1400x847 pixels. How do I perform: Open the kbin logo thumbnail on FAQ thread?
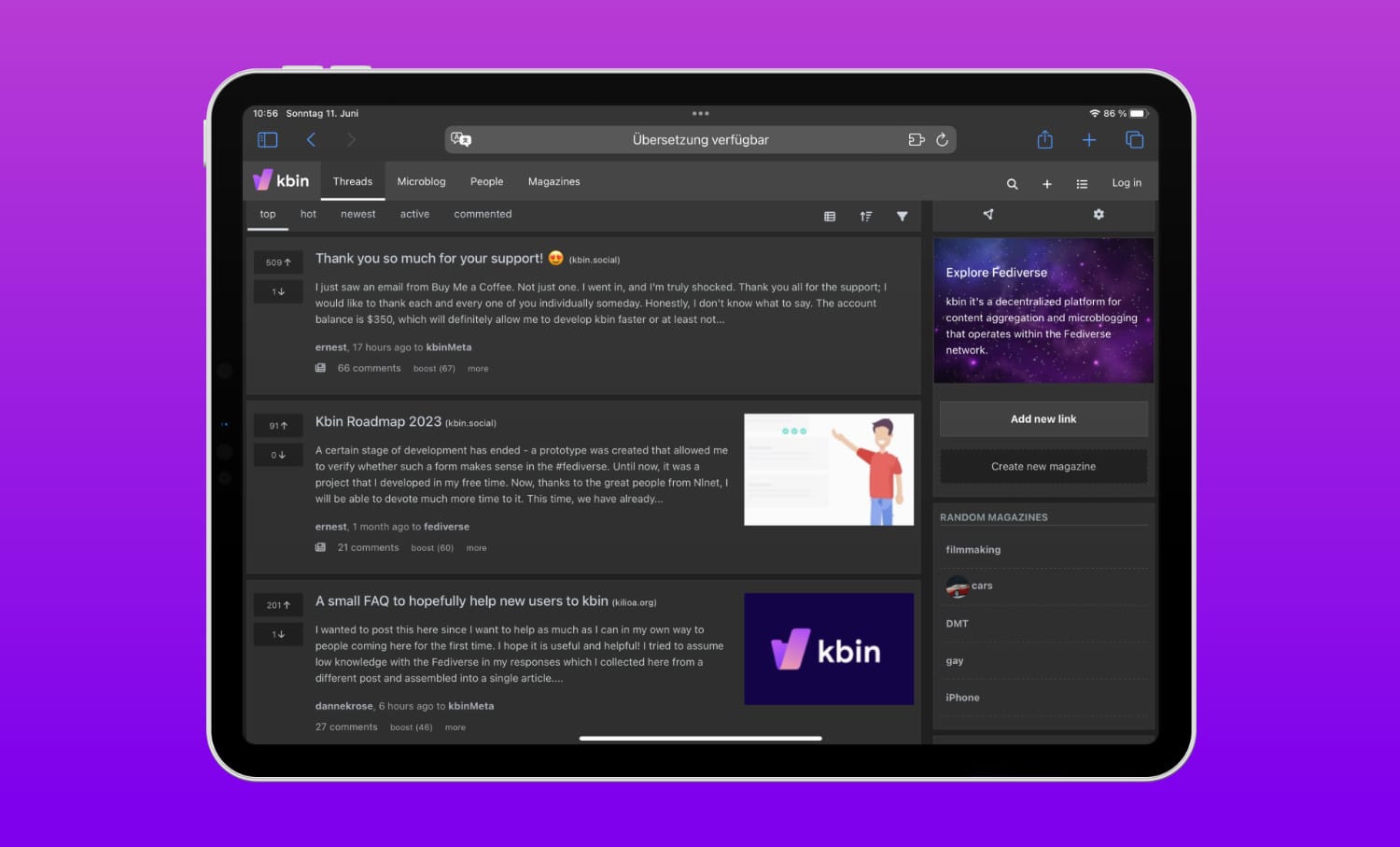829,649
